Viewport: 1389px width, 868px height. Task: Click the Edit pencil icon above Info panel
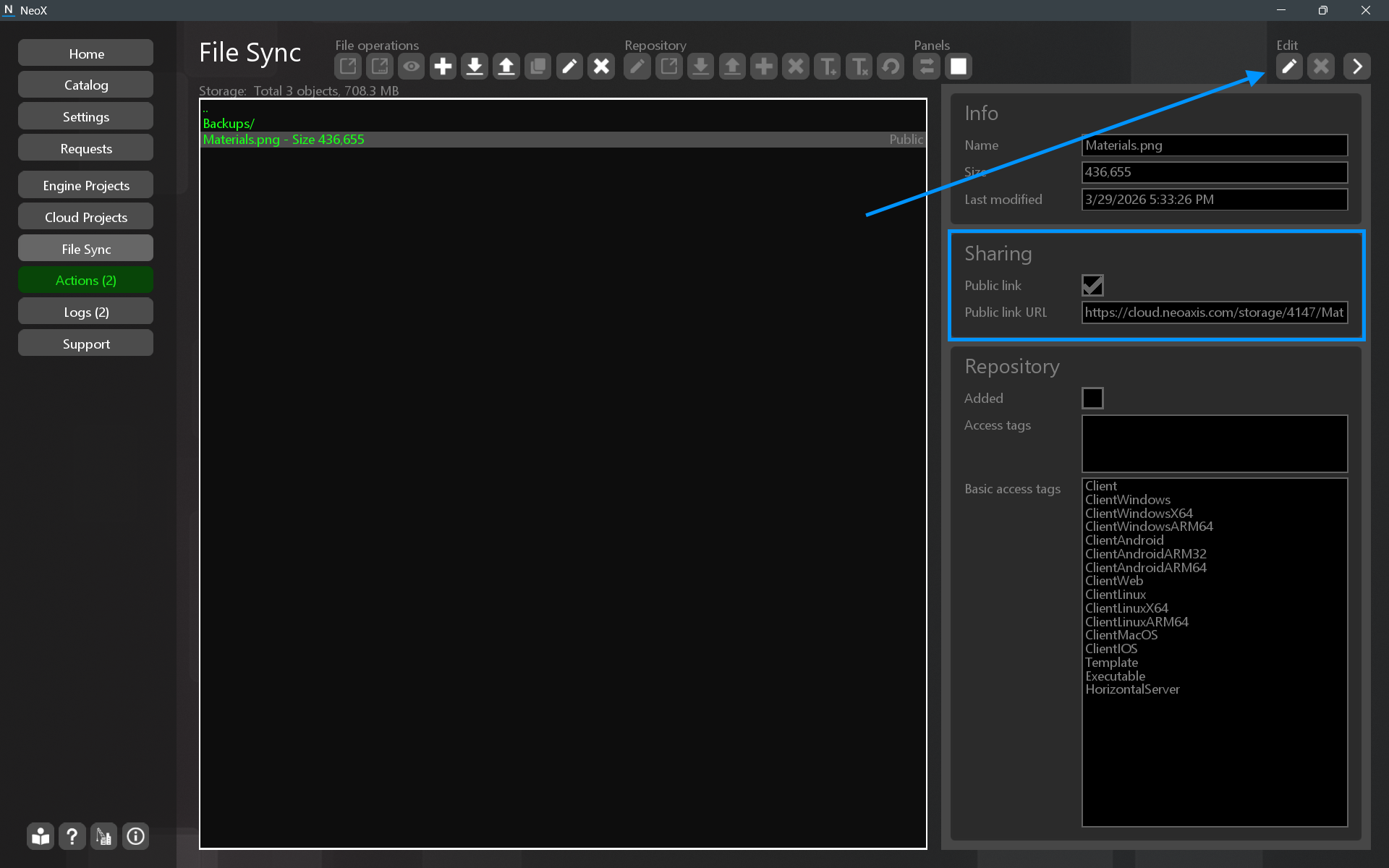point(1289,67)
